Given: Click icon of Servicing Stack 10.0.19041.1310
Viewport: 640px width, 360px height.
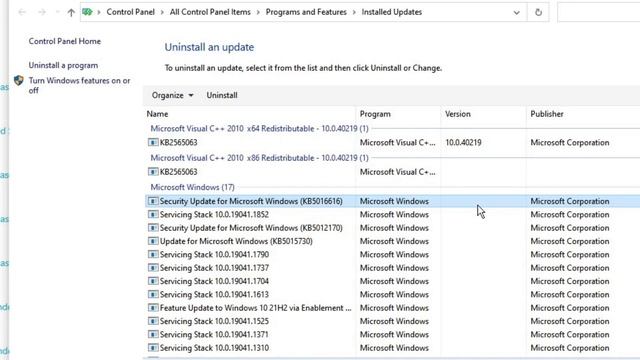Looking at the screenshot, I should (153, 348).
